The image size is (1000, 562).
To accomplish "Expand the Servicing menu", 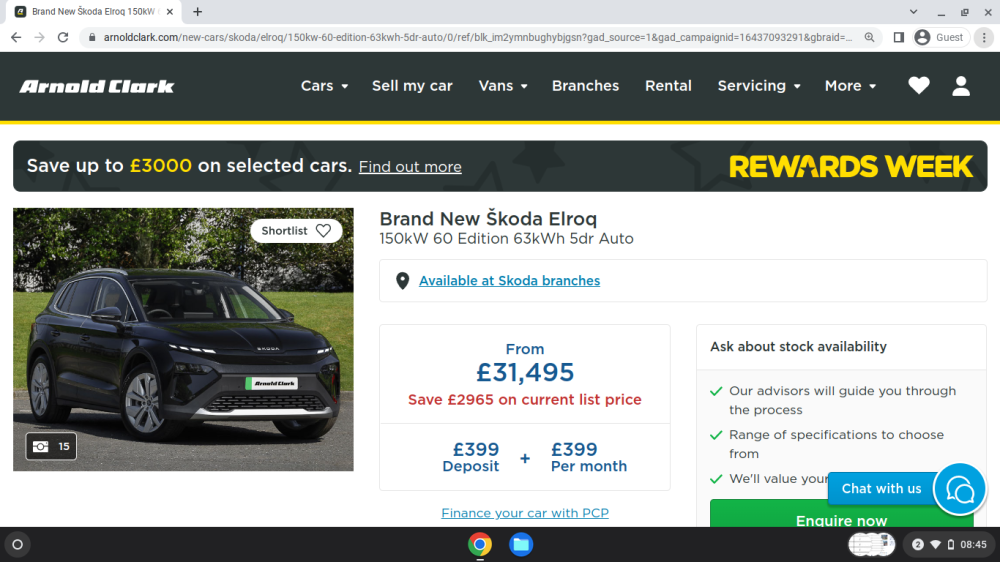I will coord(759,85).
